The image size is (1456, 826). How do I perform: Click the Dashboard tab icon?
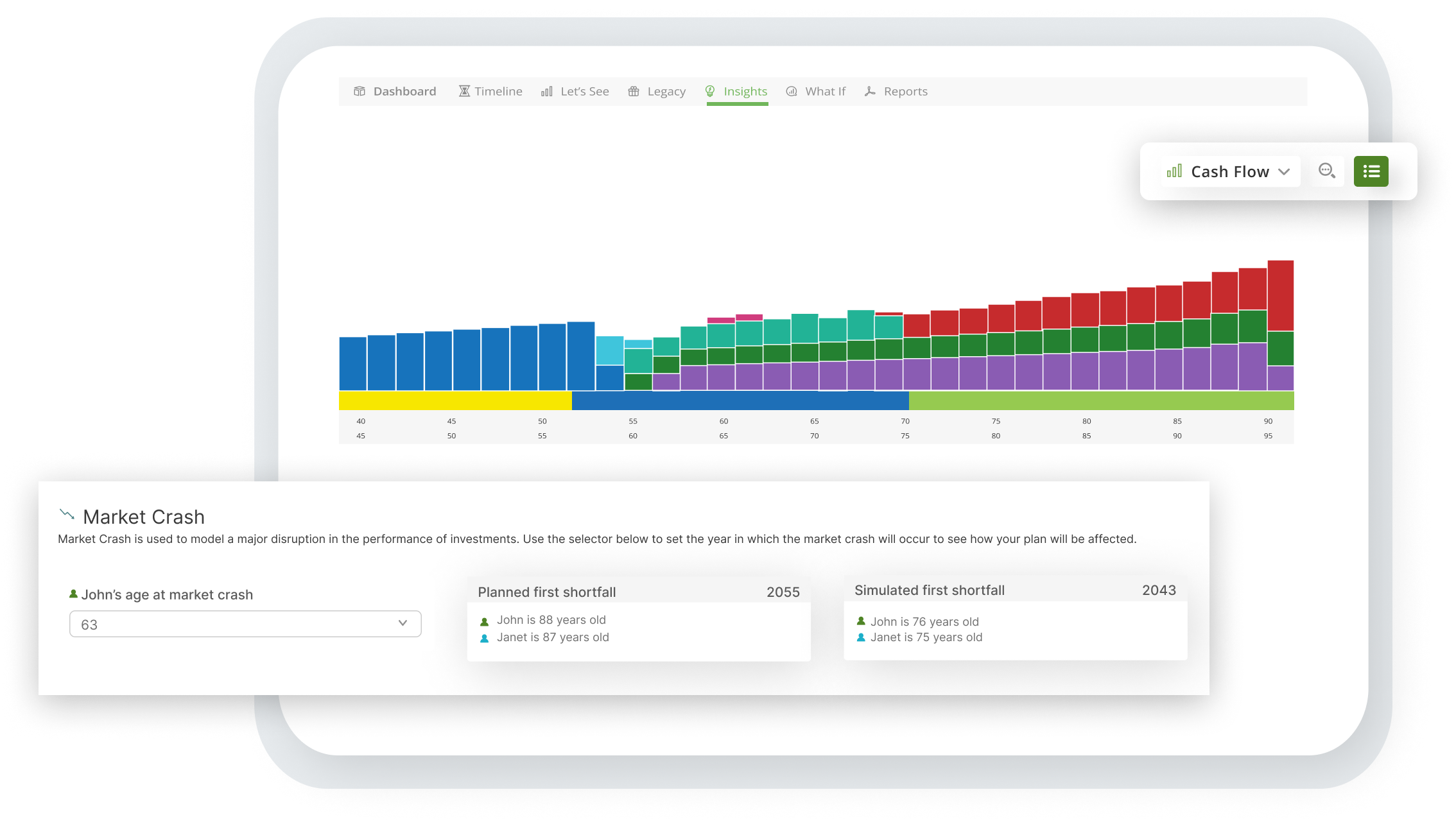point(360,91)
